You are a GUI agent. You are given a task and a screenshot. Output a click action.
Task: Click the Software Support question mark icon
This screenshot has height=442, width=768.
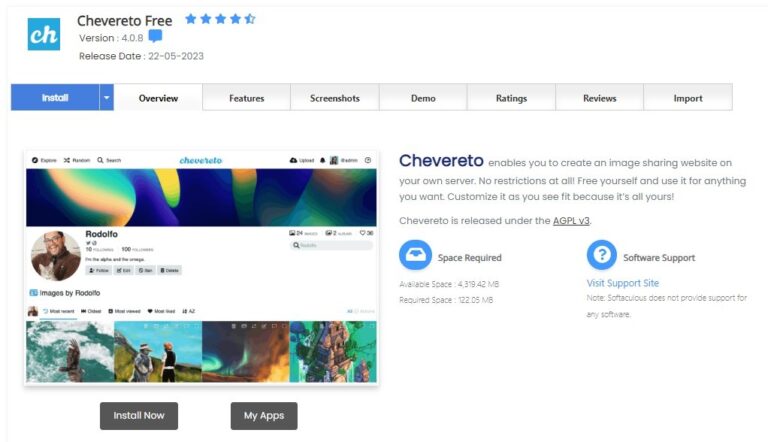(601, 255)
